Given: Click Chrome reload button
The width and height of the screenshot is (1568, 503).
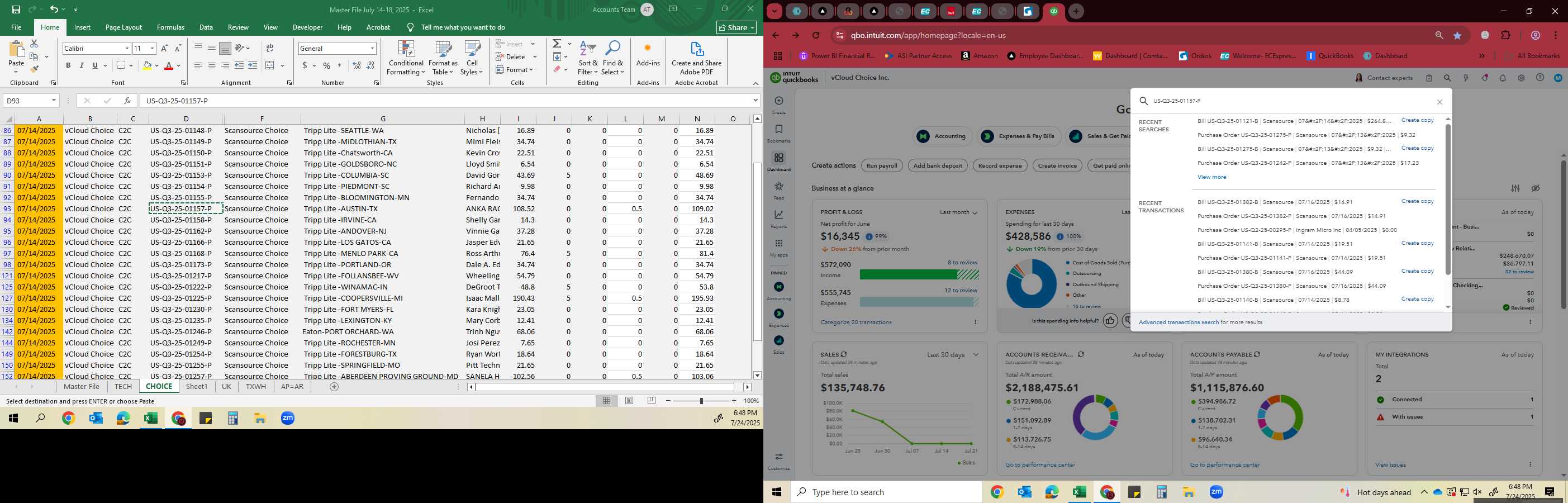Looking at the screenshot, I should tap(816, 35).
